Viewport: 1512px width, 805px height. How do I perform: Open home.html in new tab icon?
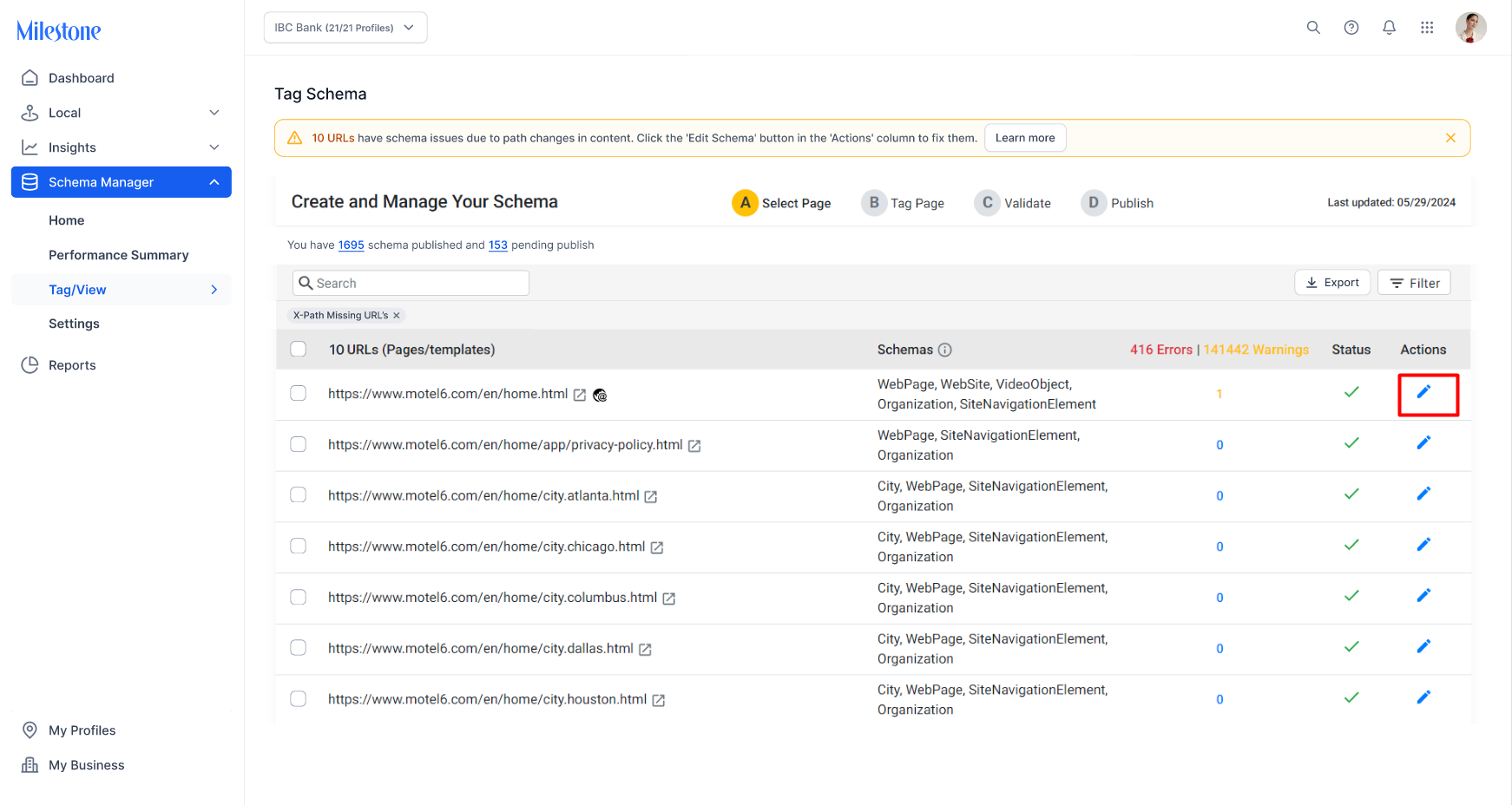[x=580, y=395]
